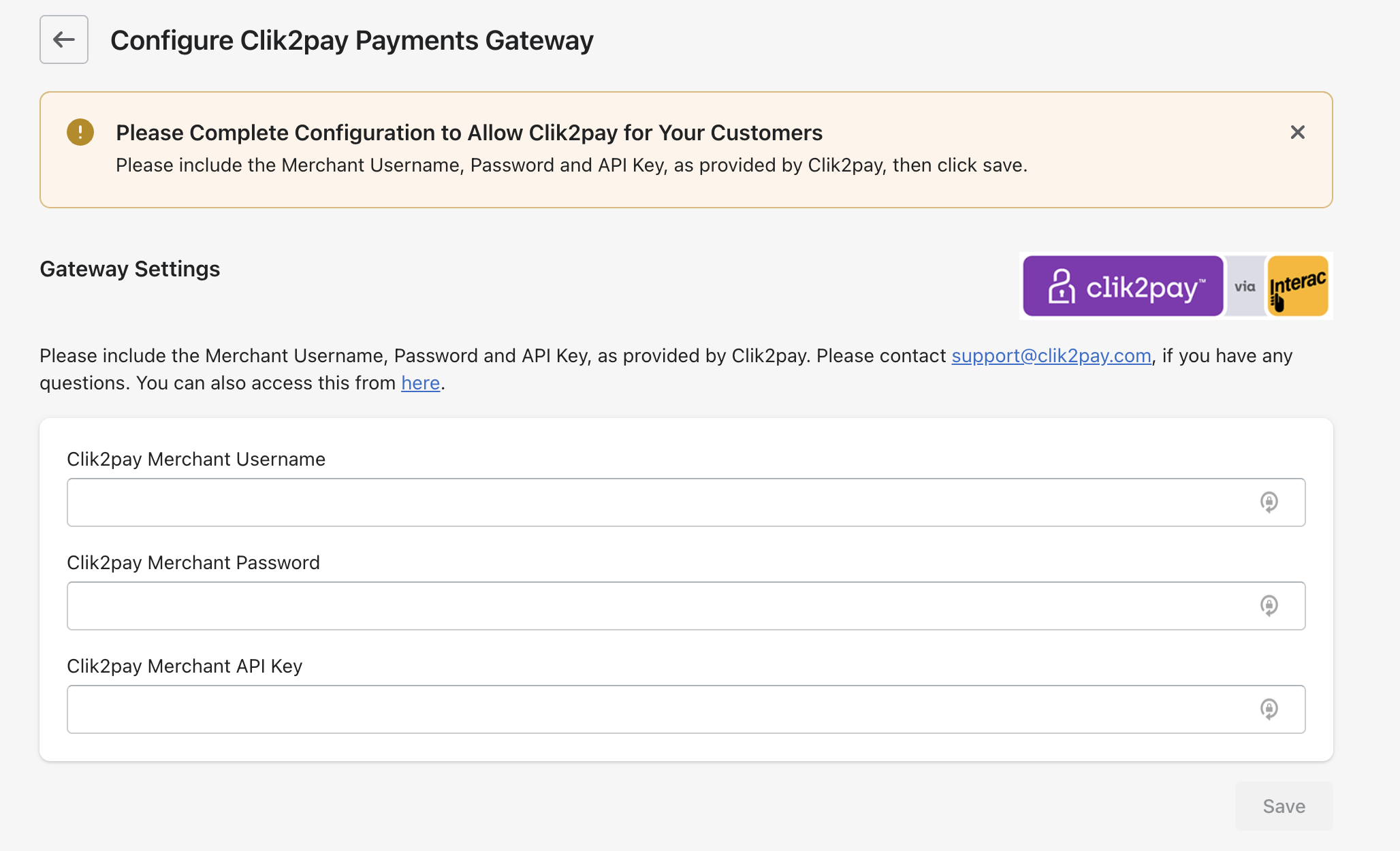Follow the "here" link

pos(420,383)
